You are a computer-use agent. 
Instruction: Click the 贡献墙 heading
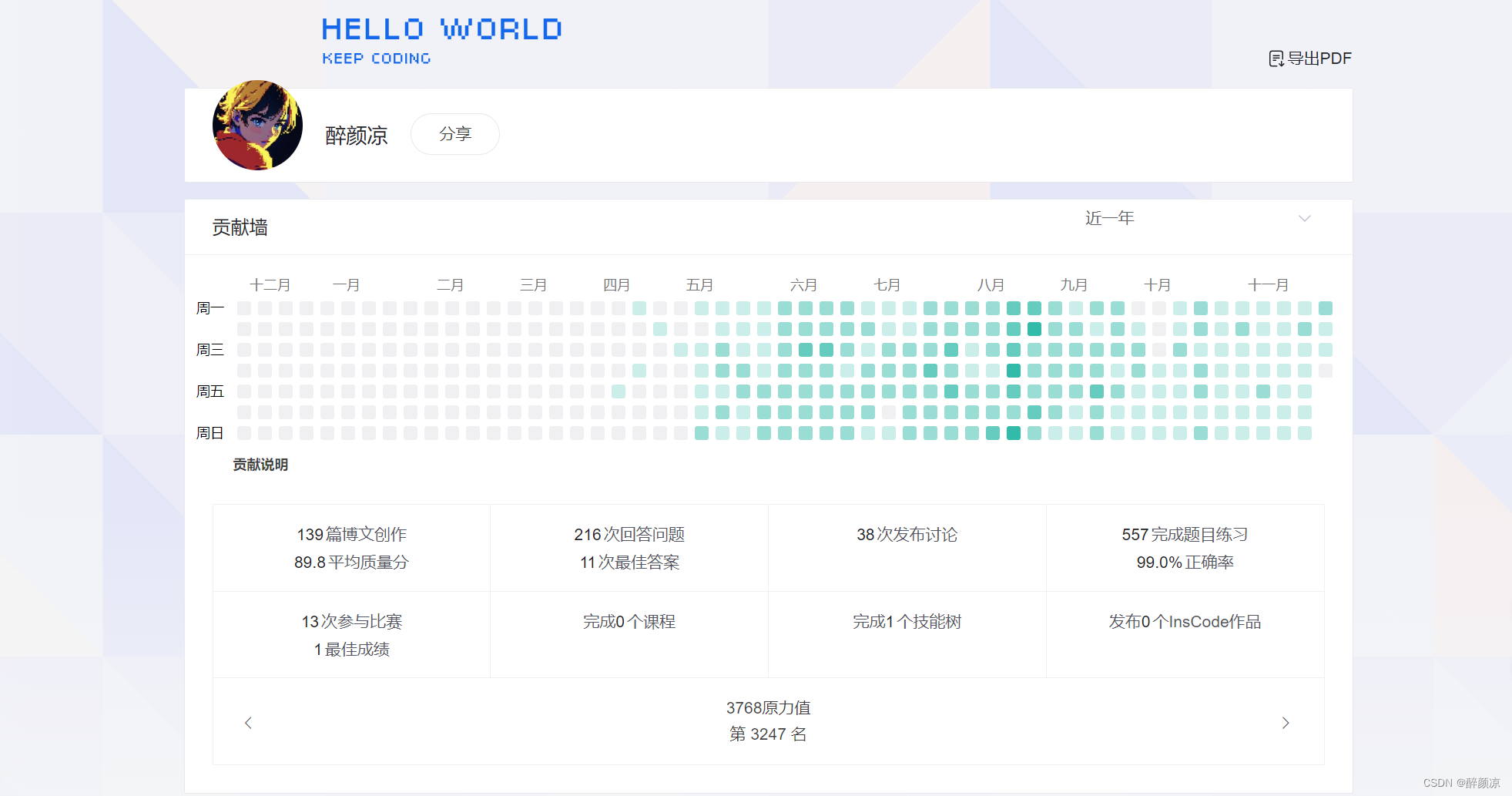240,227
